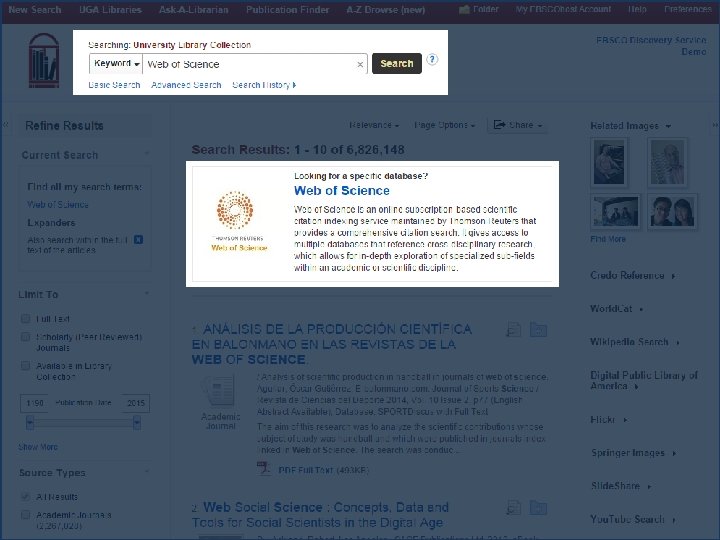This screenshot has height=540, width=720.
Task: Click the Thomson Reuters Web of Science logo
Action: 238,221
